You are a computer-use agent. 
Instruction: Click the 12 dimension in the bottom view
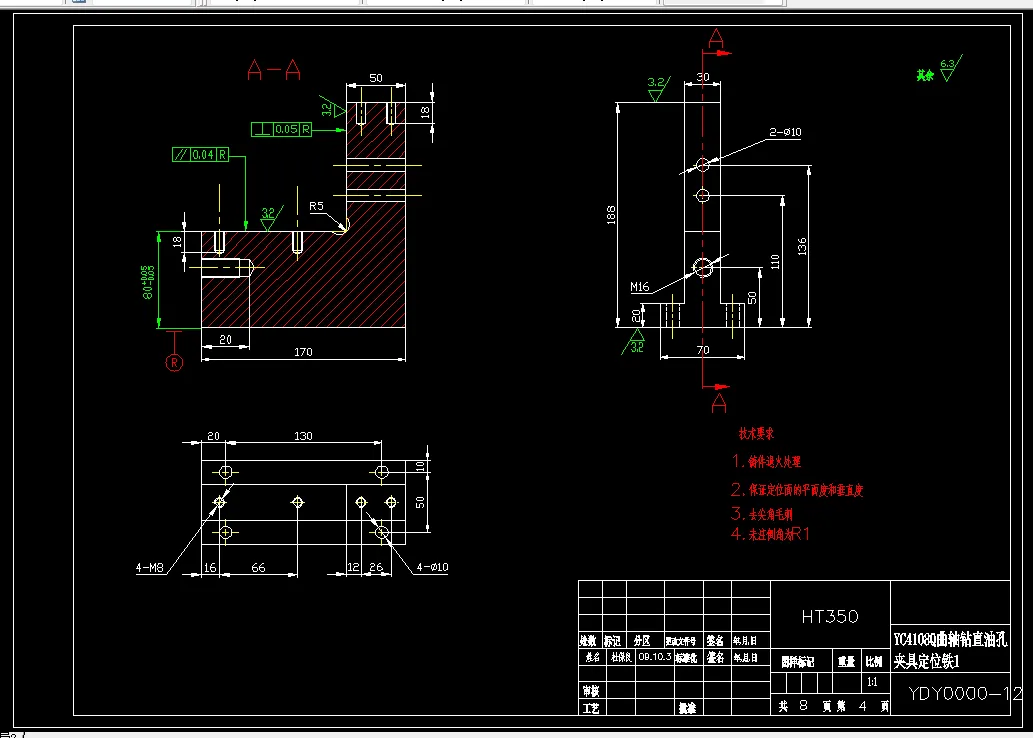(354, 567)
